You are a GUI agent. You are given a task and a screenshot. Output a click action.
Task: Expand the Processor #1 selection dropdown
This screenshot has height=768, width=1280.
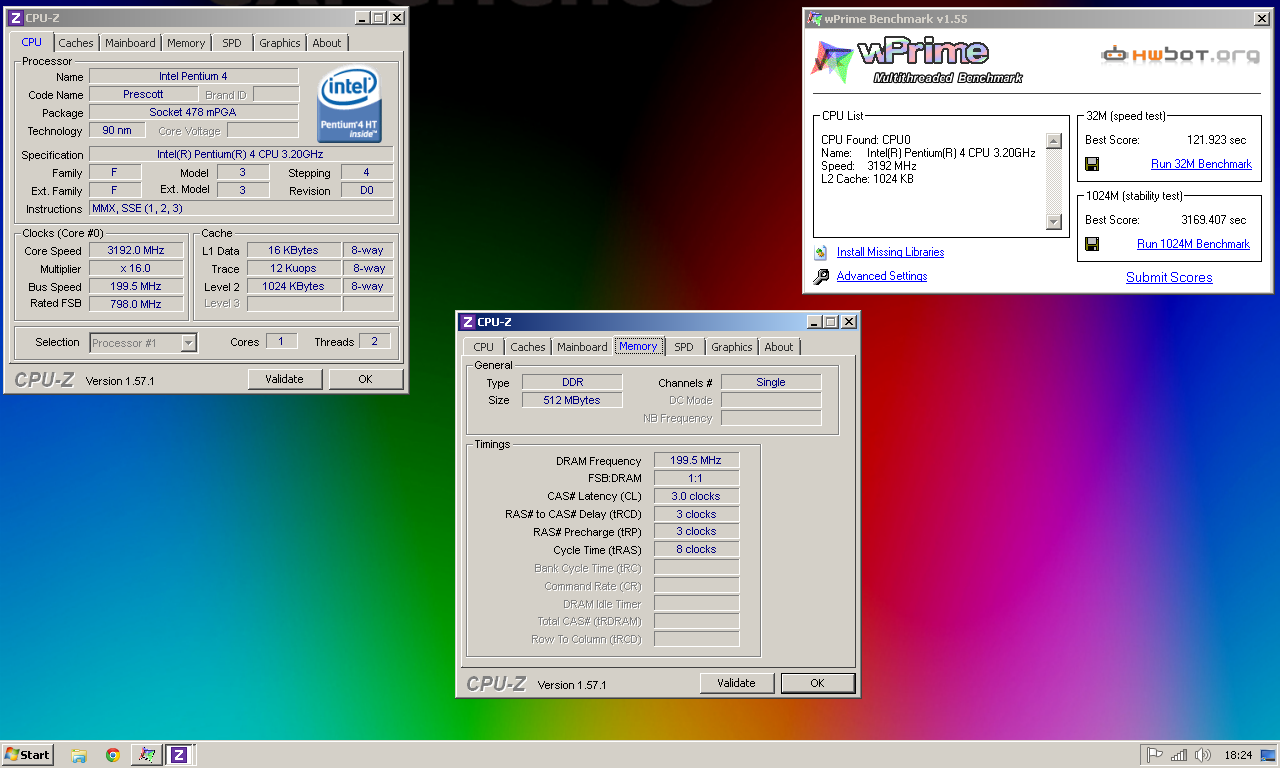pos(188,343)
